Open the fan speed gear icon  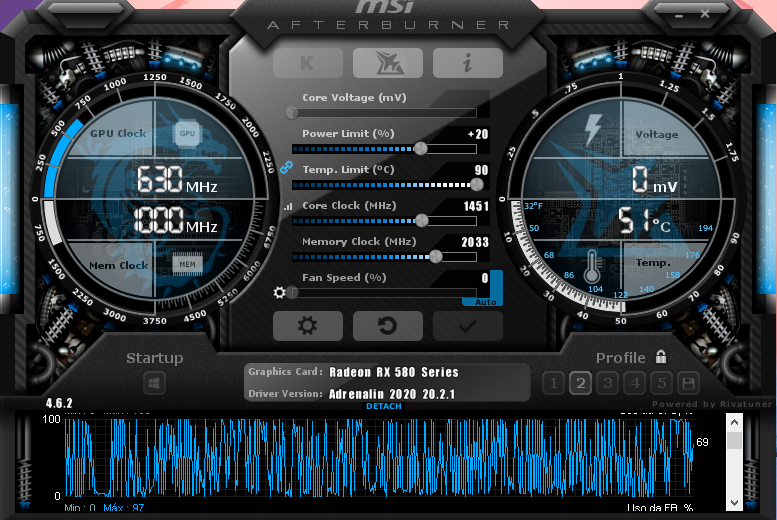click(279, 292)
